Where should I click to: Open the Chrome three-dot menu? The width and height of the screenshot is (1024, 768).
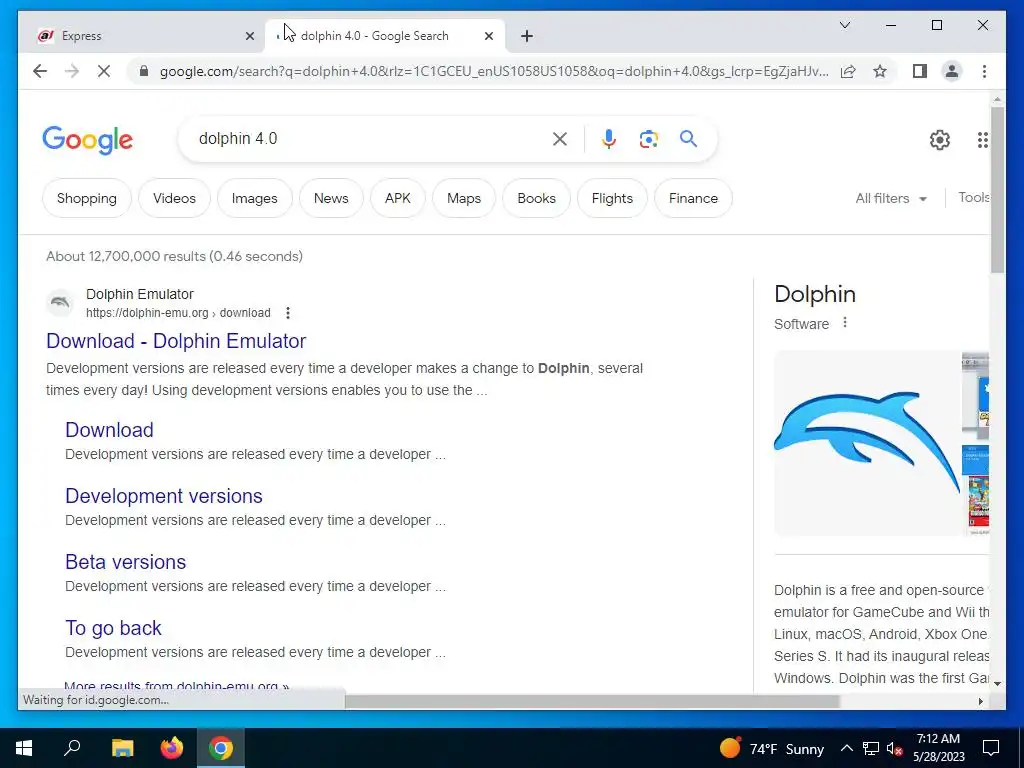coord(984,71)
